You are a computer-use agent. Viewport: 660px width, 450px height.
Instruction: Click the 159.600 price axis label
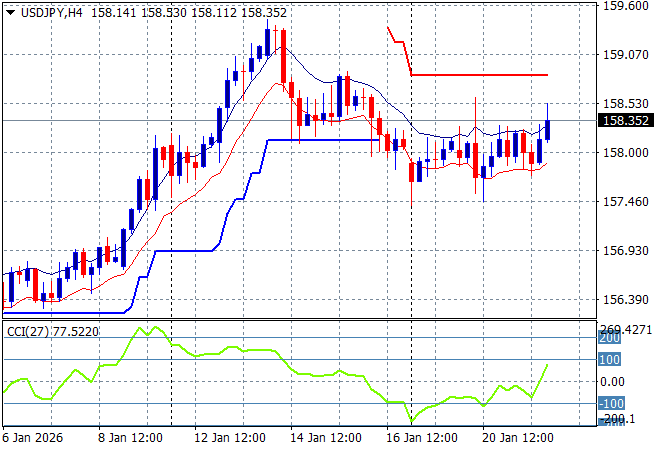[x=626, y=6]
